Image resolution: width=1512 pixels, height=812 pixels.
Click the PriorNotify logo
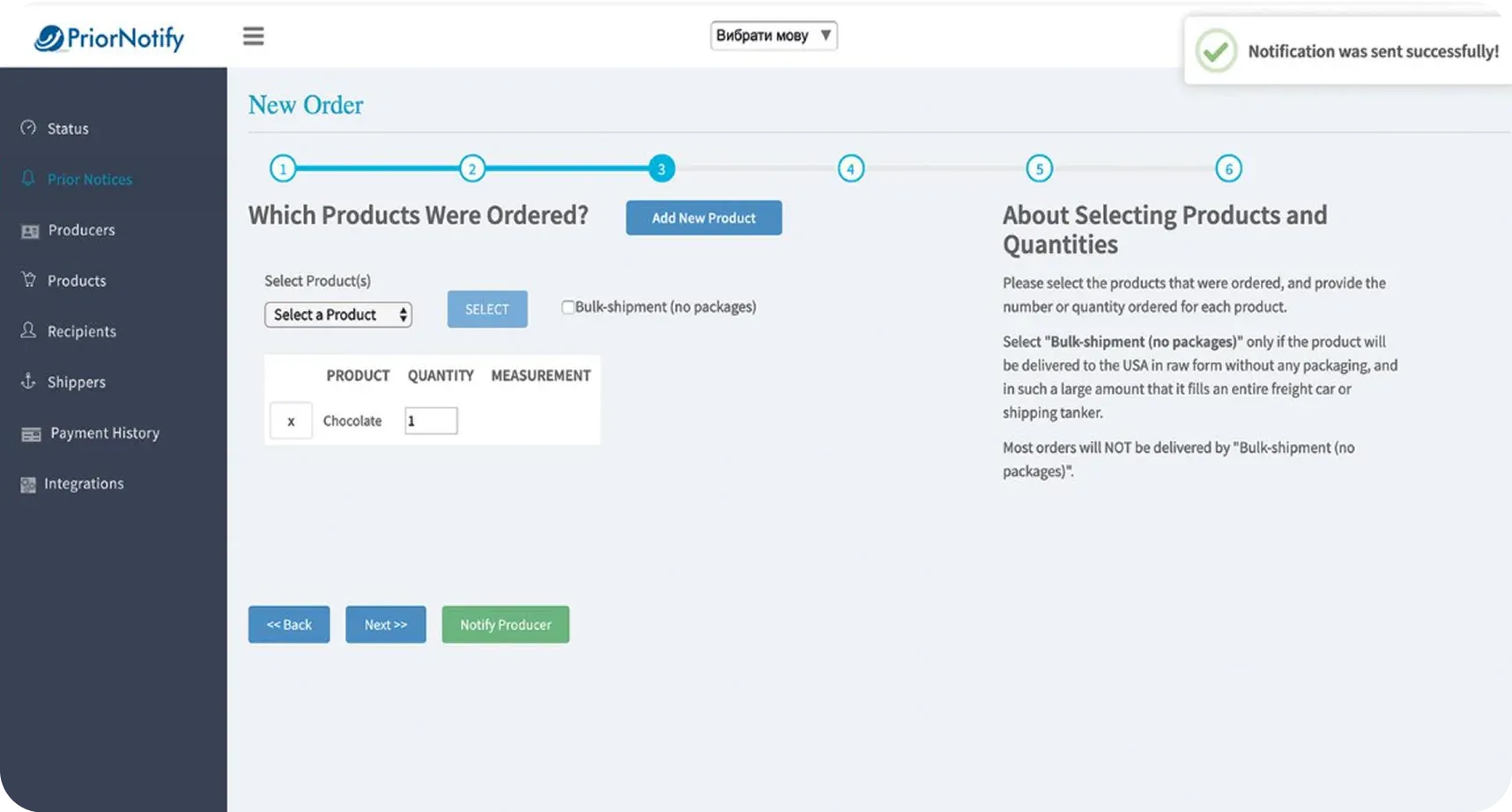coord(109,38)
